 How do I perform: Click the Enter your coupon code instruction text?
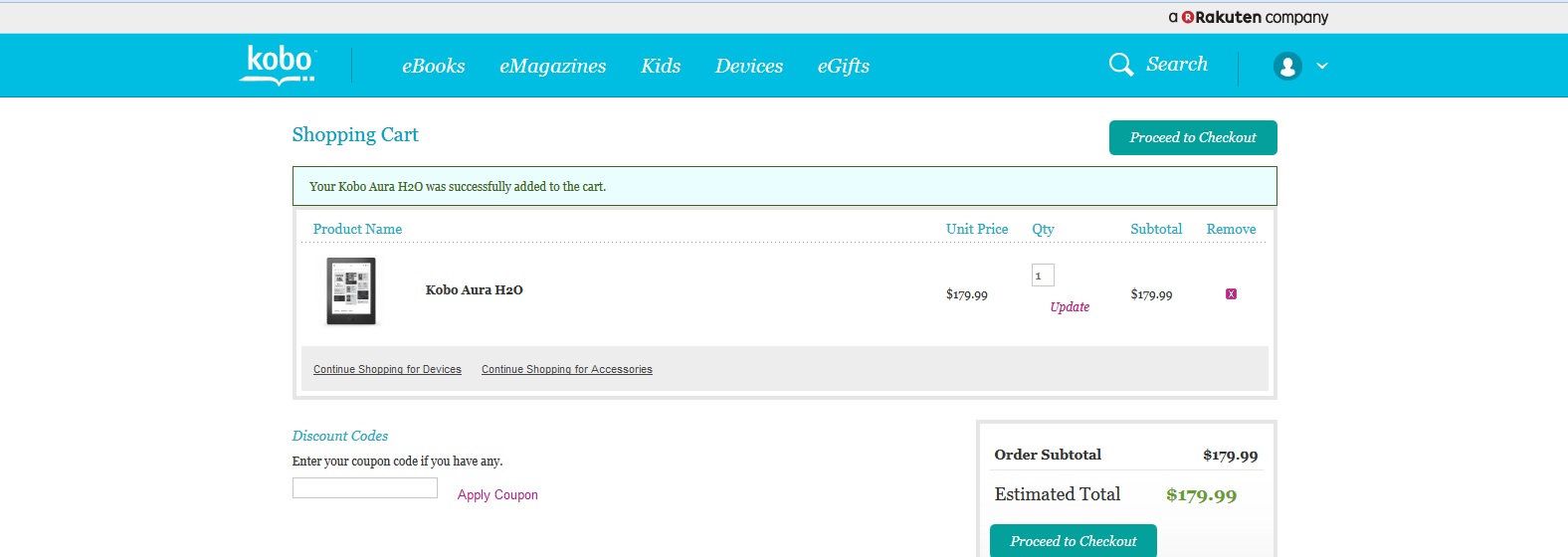pos(397,462)
